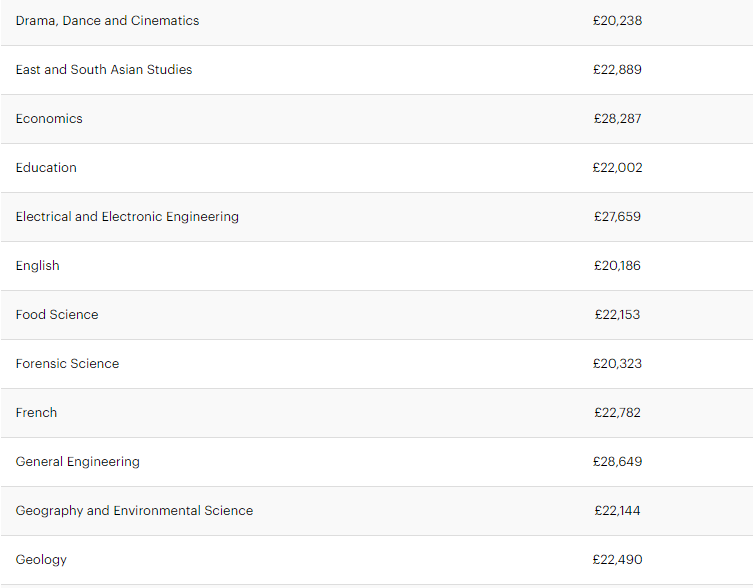753x588 pixels.
Task: Click the £27,659 salary figure
Action: point(617,217)
